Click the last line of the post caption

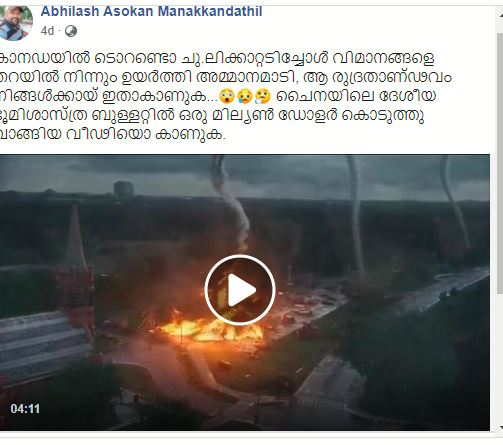coord(113,134)
